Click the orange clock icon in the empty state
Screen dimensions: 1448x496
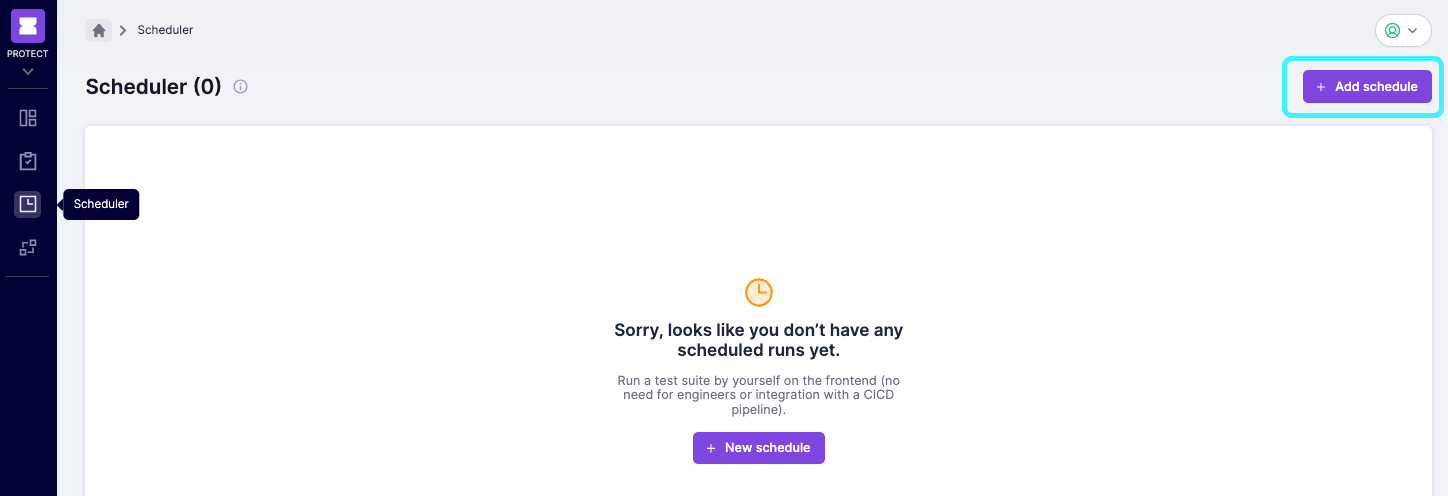759,292
